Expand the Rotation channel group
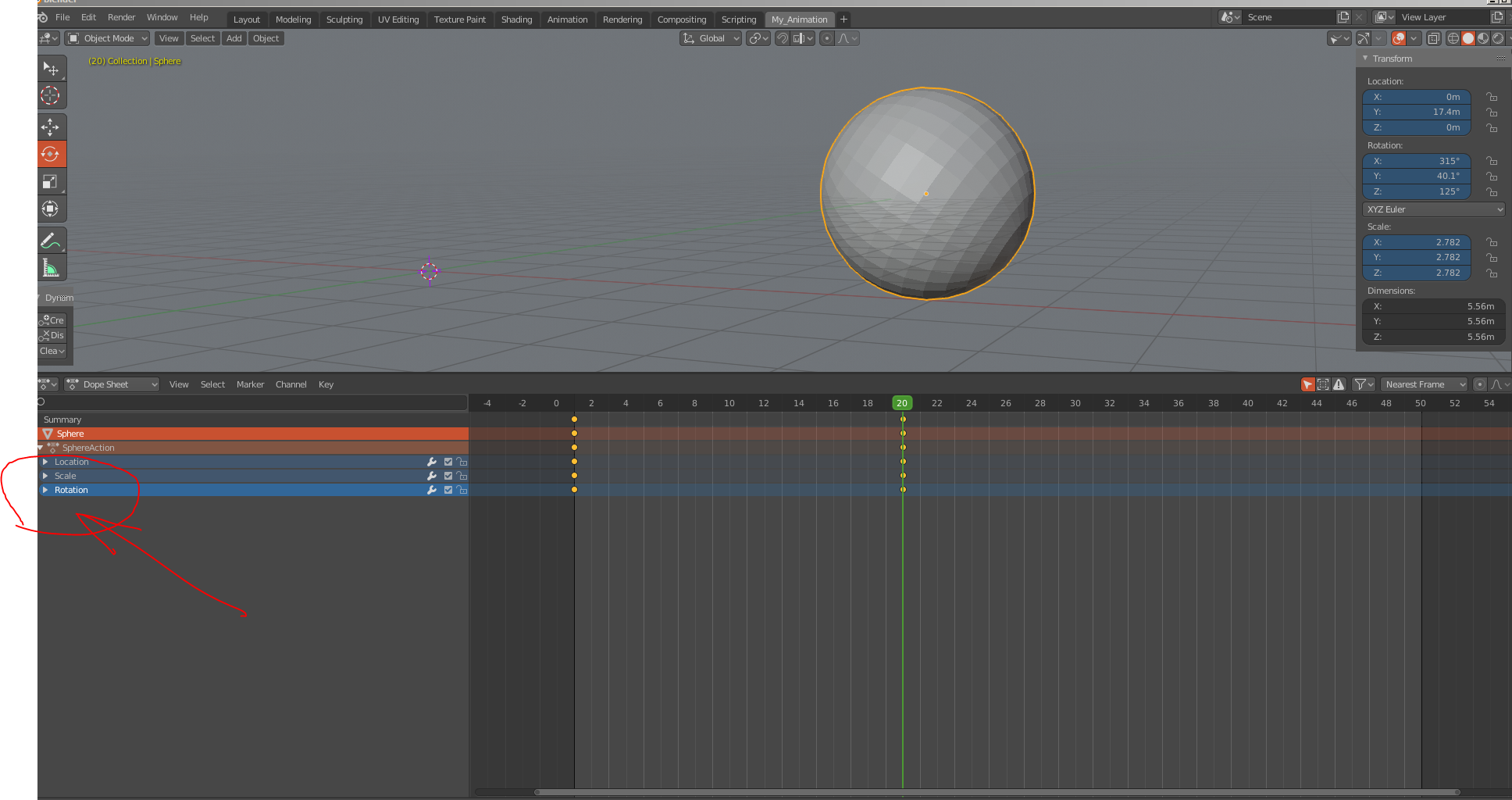Viewport: 1512px width, 800px height. tap(45, 490)
